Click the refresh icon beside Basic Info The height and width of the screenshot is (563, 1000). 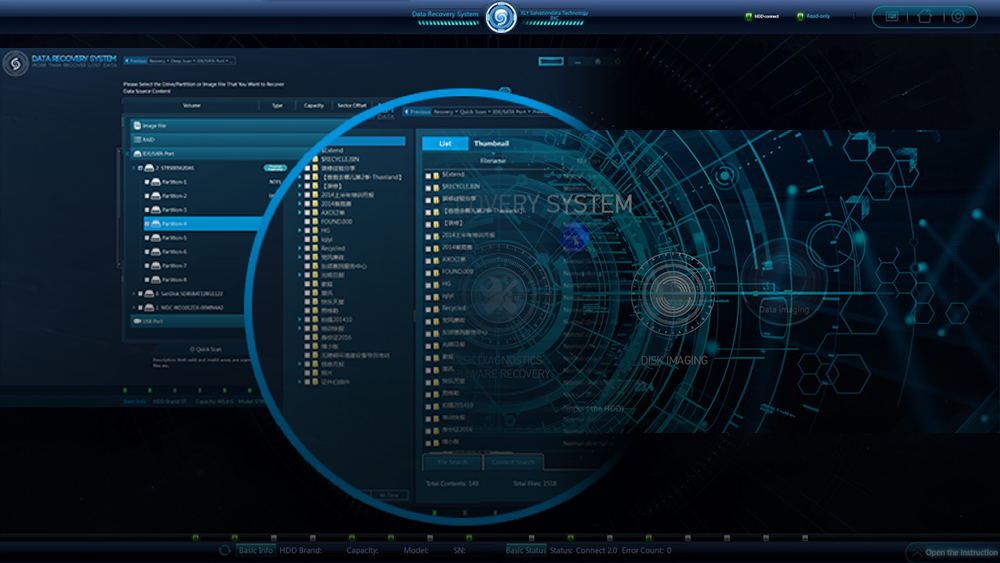pyautogui.click(x=225, y=550)
